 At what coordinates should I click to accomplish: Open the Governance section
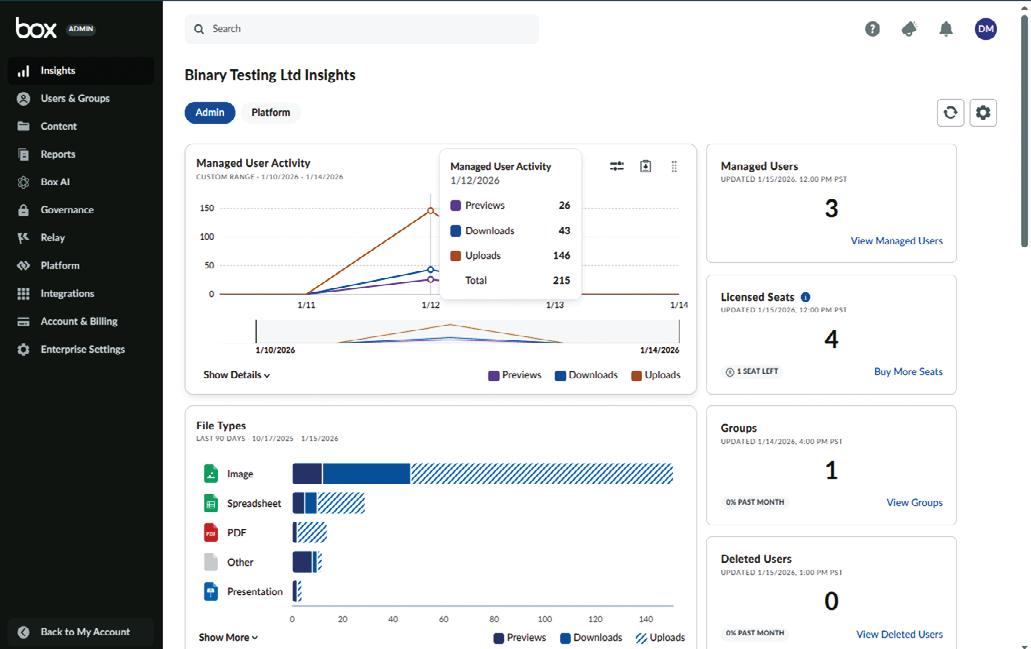(80, 210)
